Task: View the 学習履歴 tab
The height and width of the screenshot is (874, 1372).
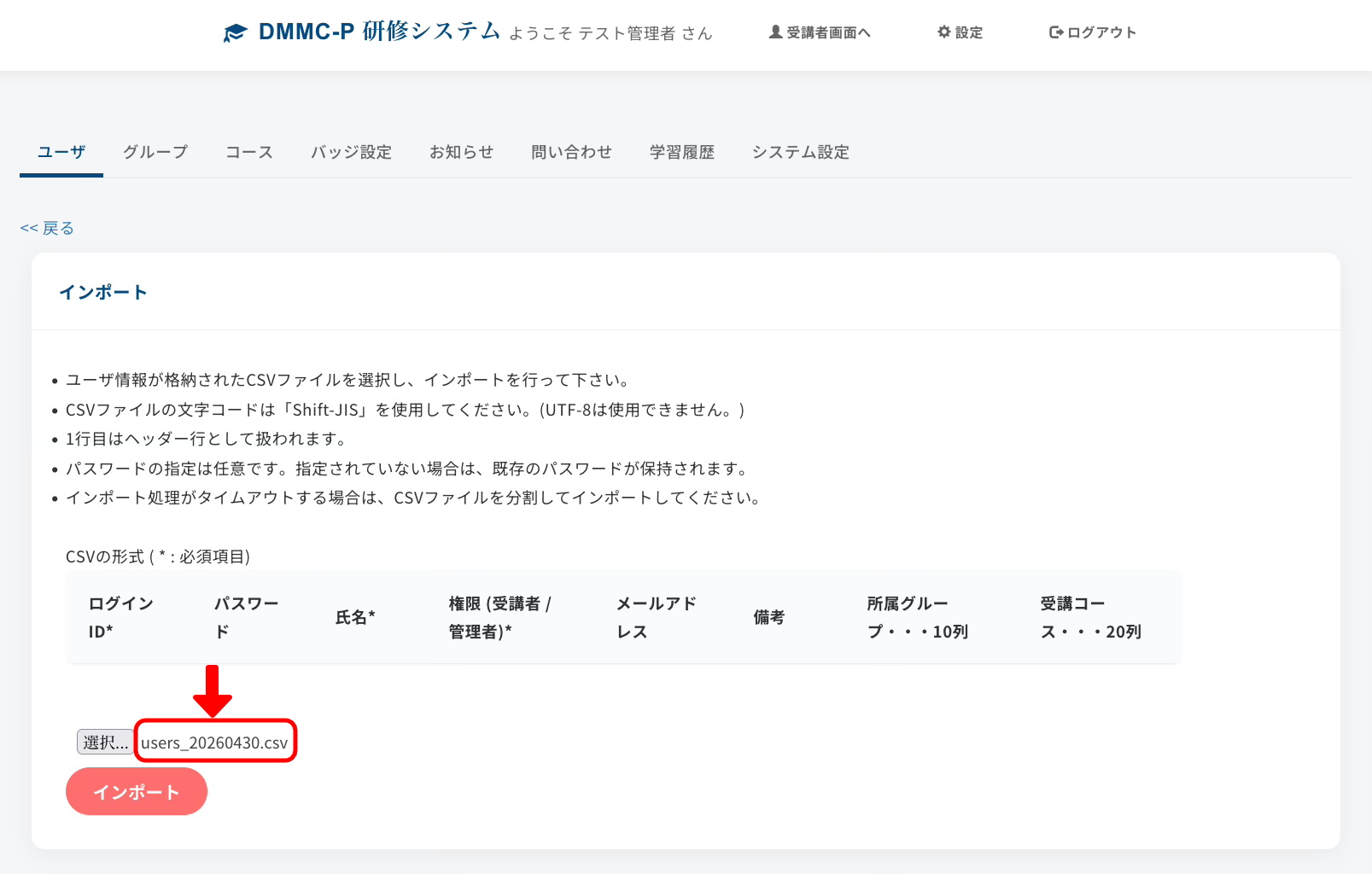Action: point(681,152)
